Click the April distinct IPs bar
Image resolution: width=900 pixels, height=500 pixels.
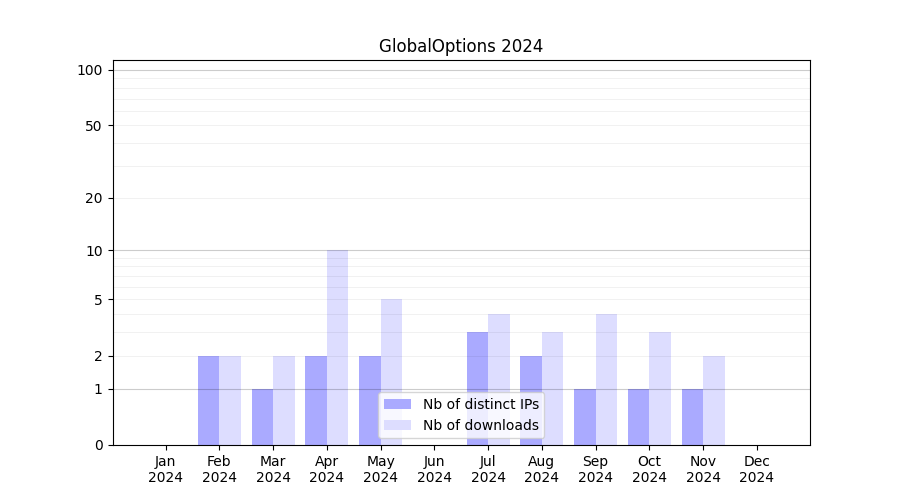[316, 400]
